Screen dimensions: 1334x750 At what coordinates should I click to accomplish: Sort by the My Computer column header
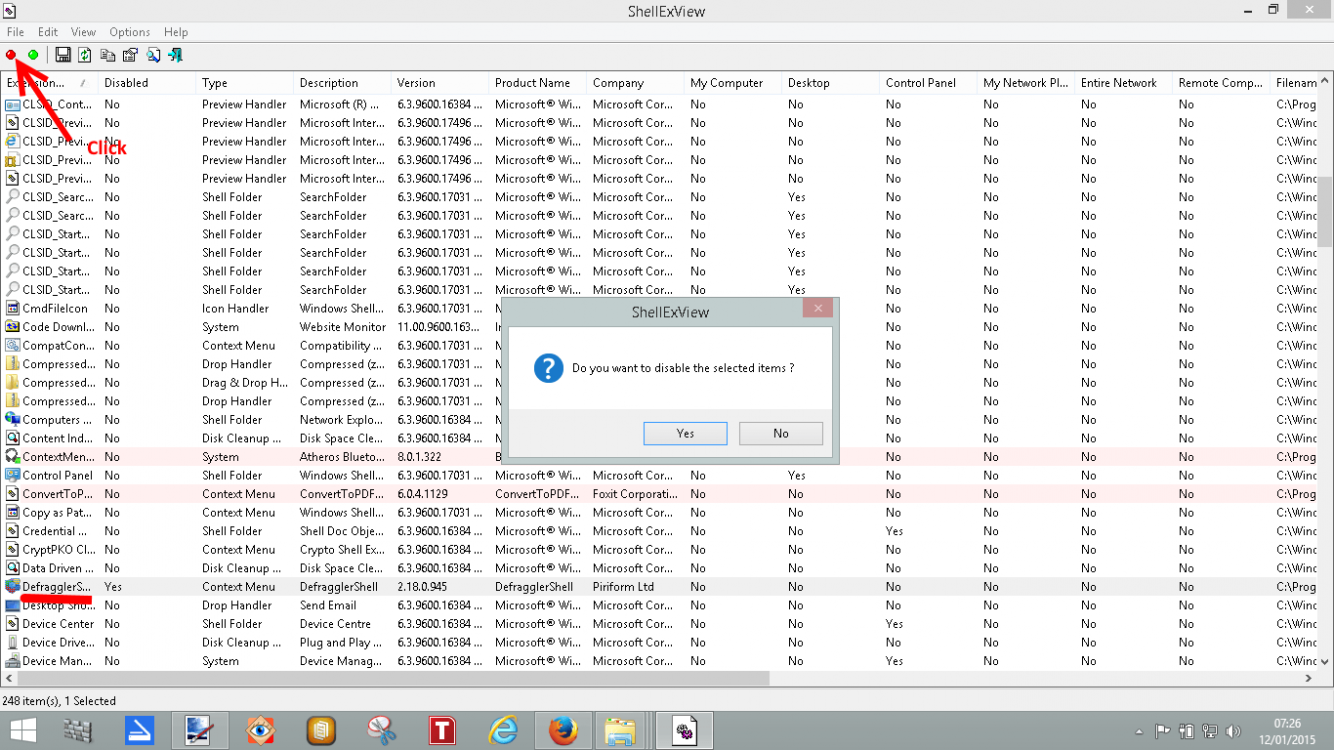733,83
